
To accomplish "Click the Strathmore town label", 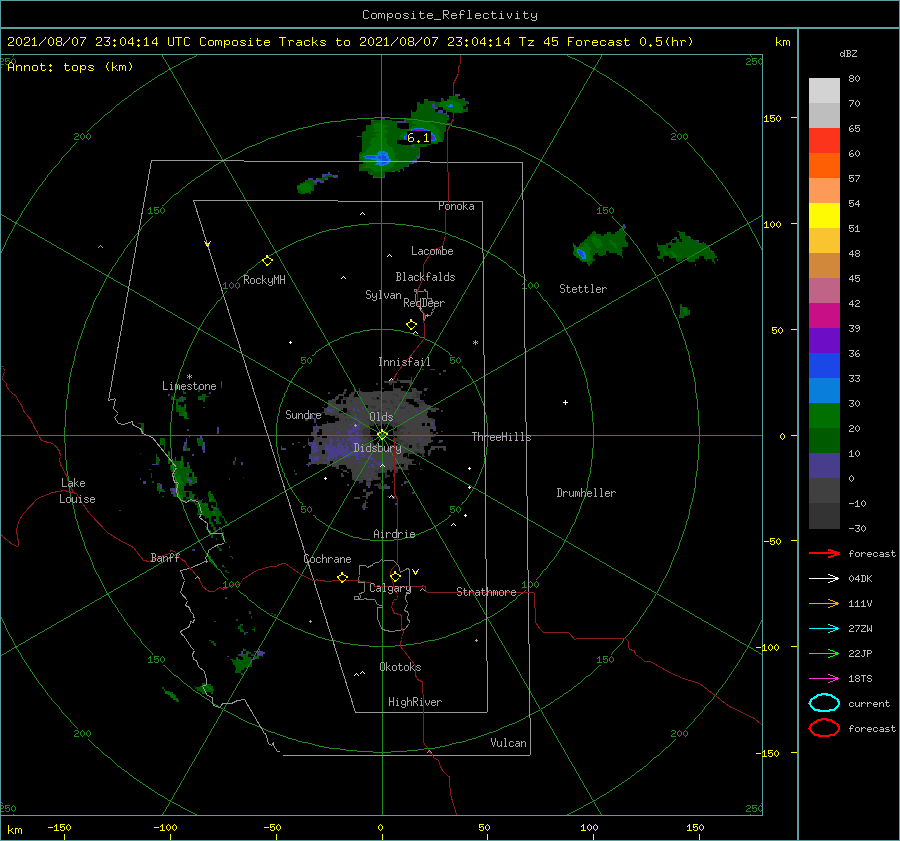I will tap(486, 592).
